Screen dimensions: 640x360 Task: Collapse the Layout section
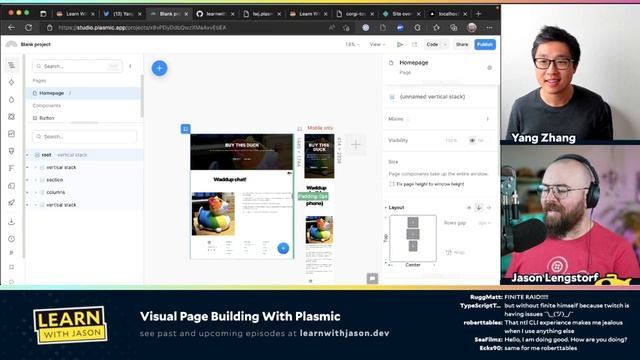point(386,208)
